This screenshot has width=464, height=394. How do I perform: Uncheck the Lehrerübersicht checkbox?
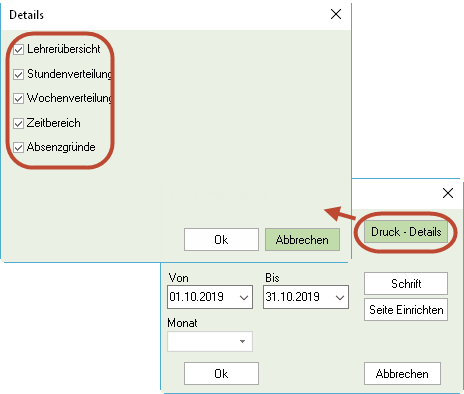click(19, 50)
